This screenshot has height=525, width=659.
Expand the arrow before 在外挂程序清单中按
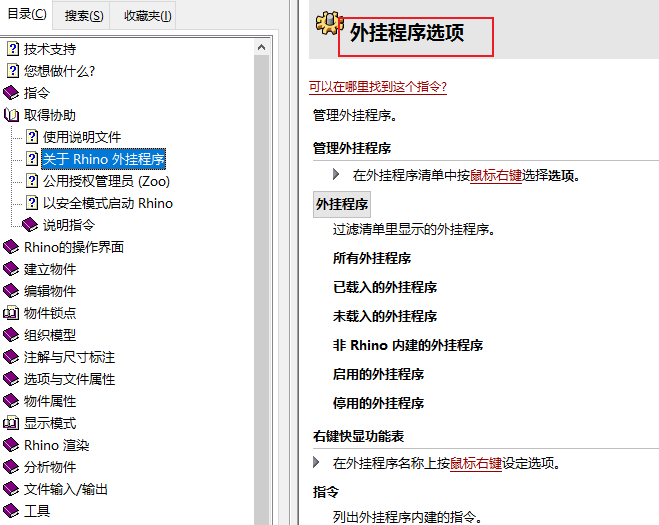[x=336, y=174]
